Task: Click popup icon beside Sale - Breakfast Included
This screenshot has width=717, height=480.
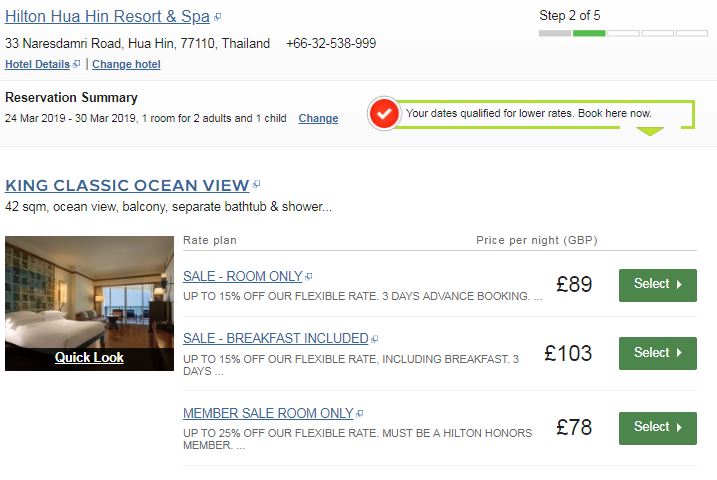Action: (x=375, y=340)
